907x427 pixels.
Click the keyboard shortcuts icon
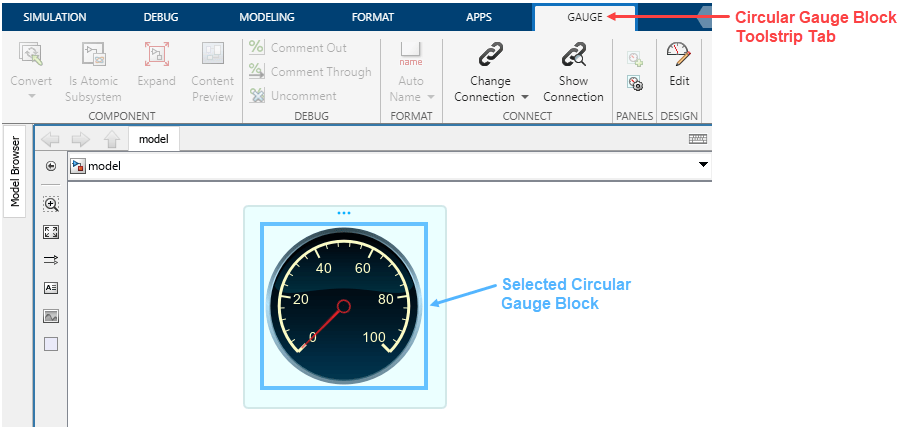[x=698, y=139]
